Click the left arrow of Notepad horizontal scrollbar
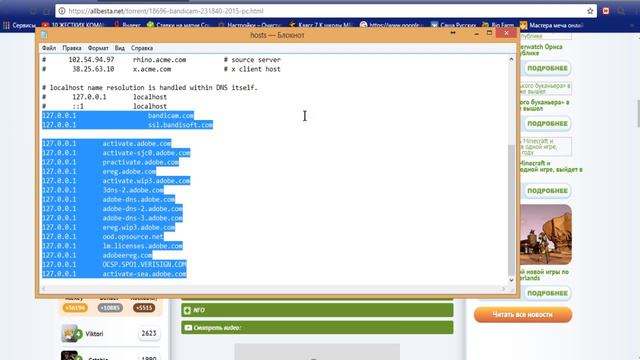The image size is (640, 360). (x=44, y=289)
